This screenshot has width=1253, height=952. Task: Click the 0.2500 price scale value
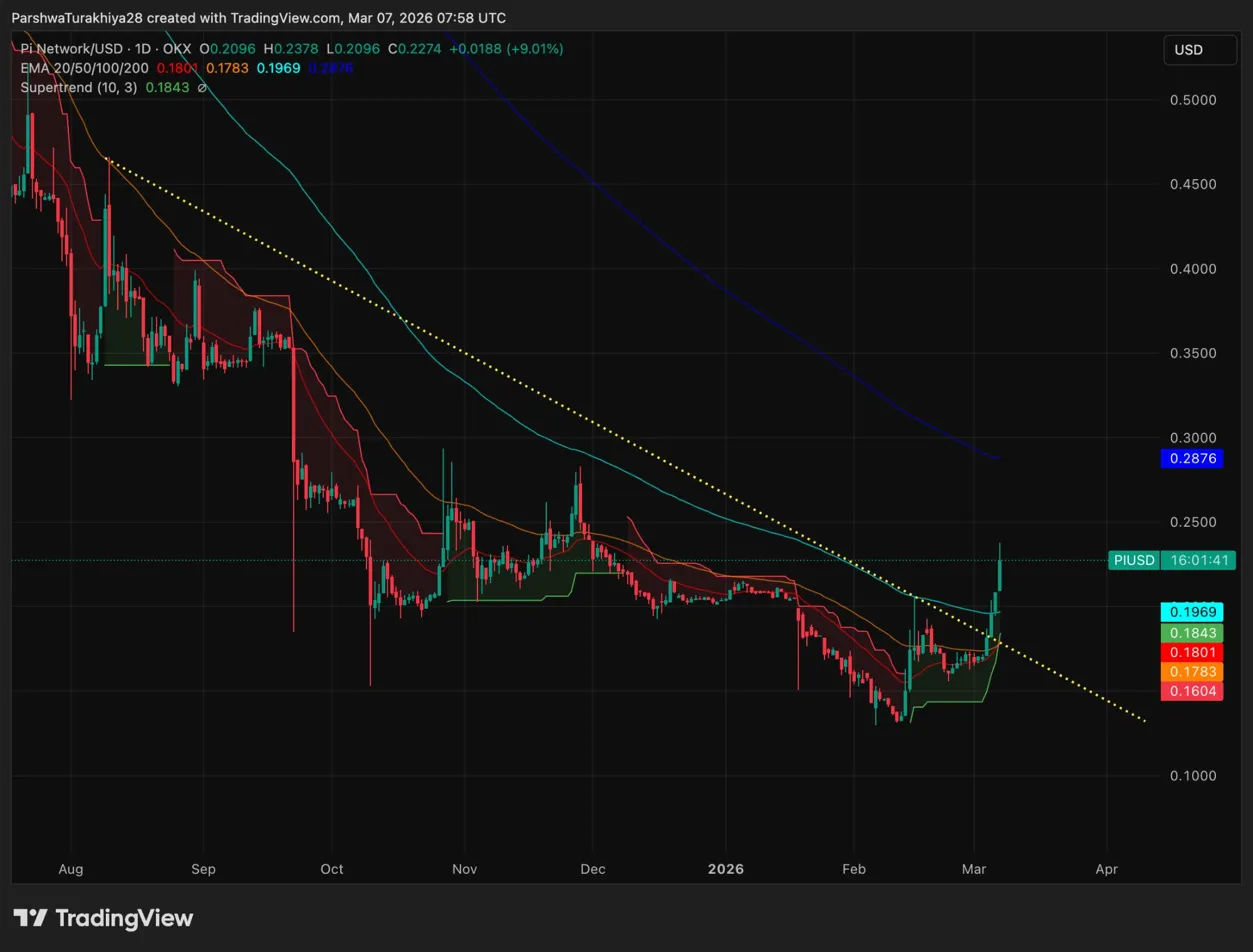[1194, 522]
